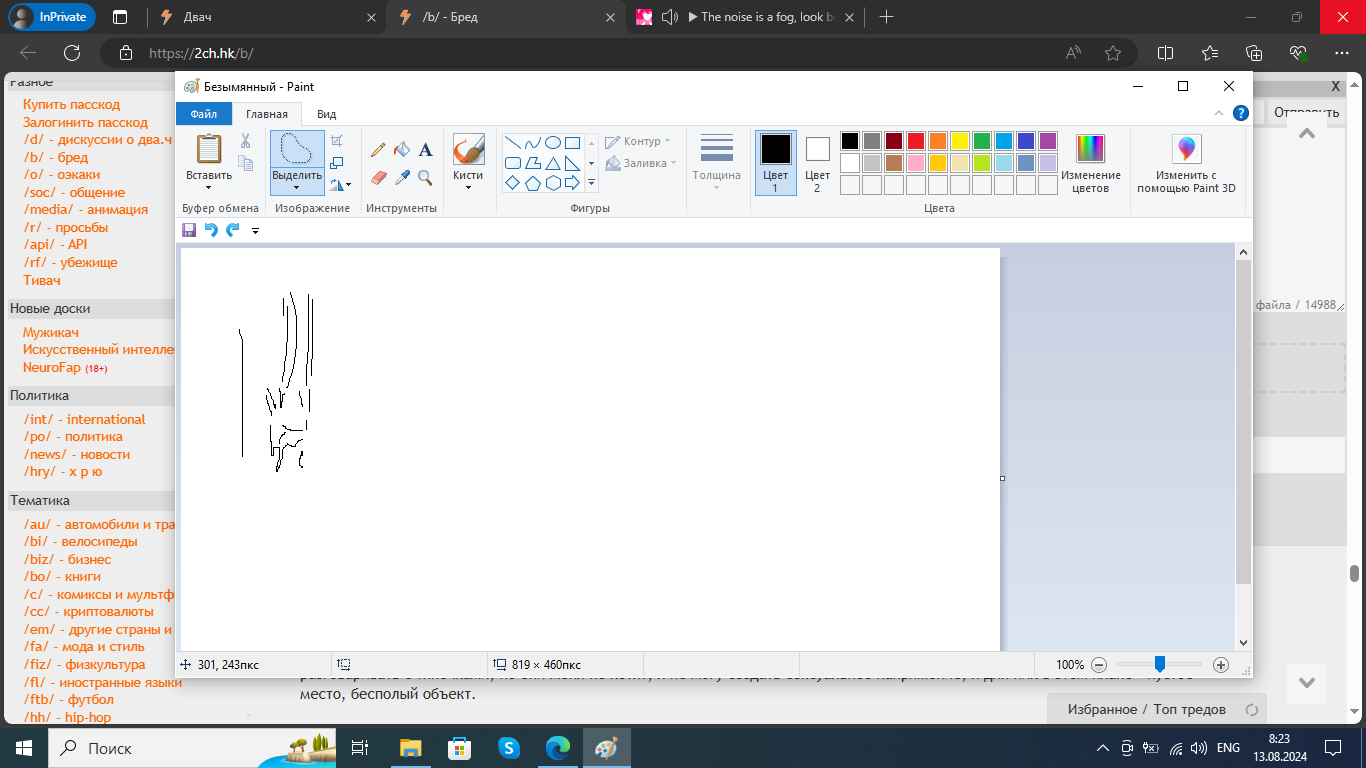The width and height of the screenshot is (1366, 768).
Task: Open the Windows Start menu
Action: coord(24,748)
